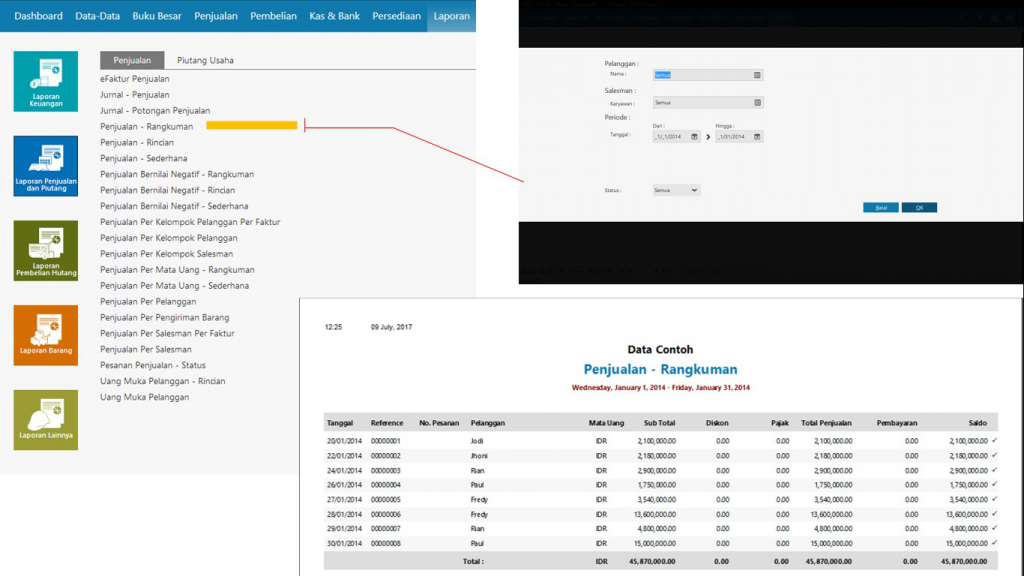Open the Dari date calendar picker
The height and width of the screenshot is (576, 1024).
693,136
